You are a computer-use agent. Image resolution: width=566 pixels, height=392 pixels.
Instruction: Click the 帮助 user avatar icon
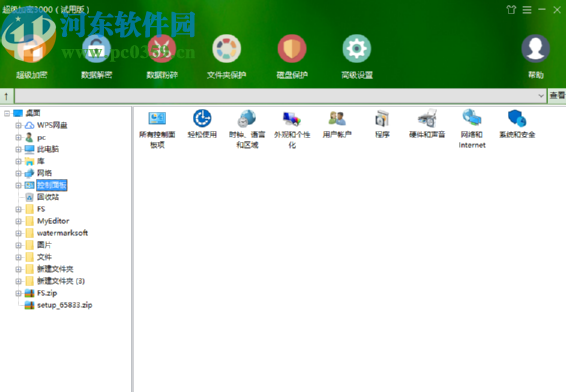click(536, 49)
